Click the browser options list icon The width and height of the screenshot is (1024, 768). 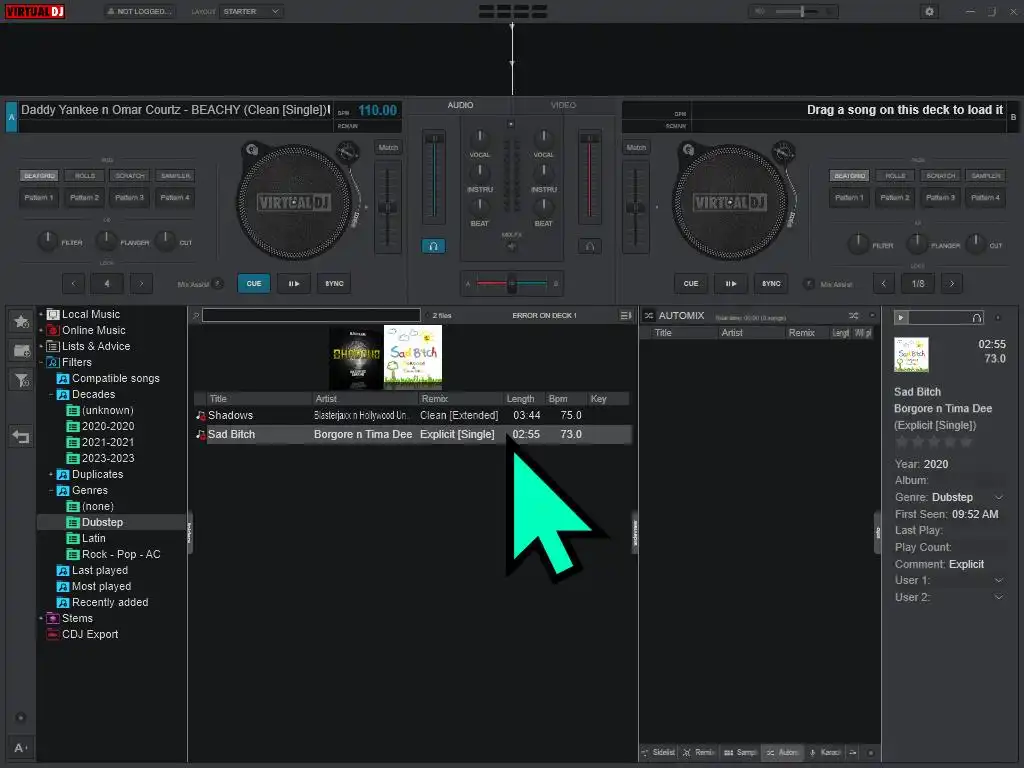pyautogui.click(x=626, y=315)
